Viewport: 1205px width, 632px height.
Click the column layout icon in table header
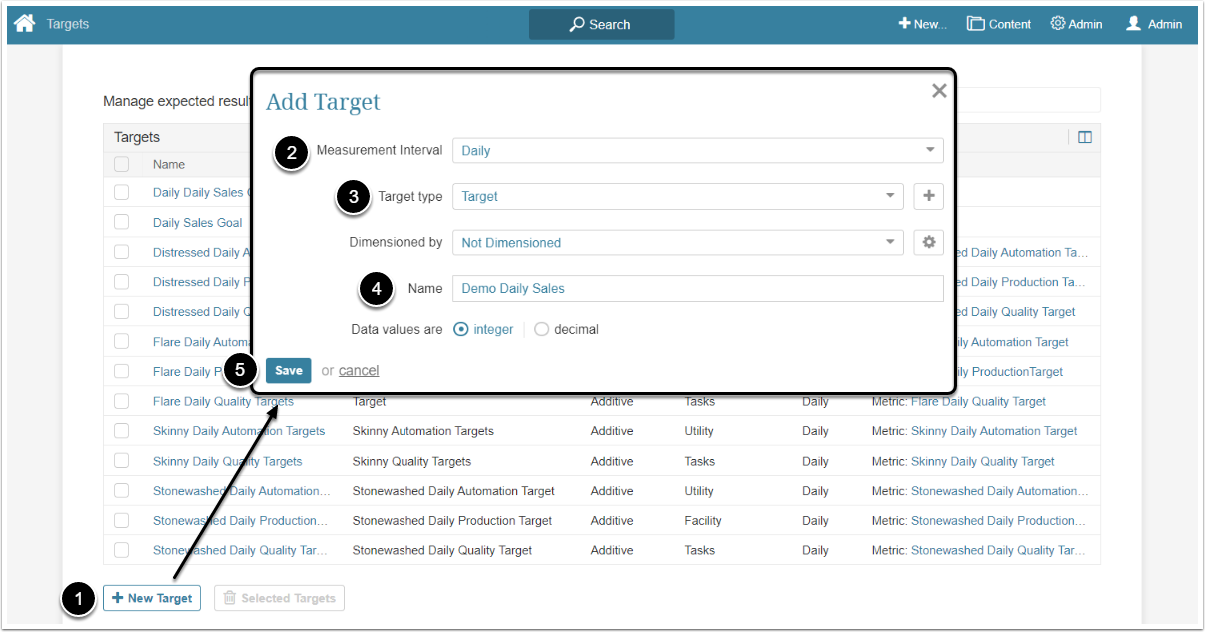1084,137
